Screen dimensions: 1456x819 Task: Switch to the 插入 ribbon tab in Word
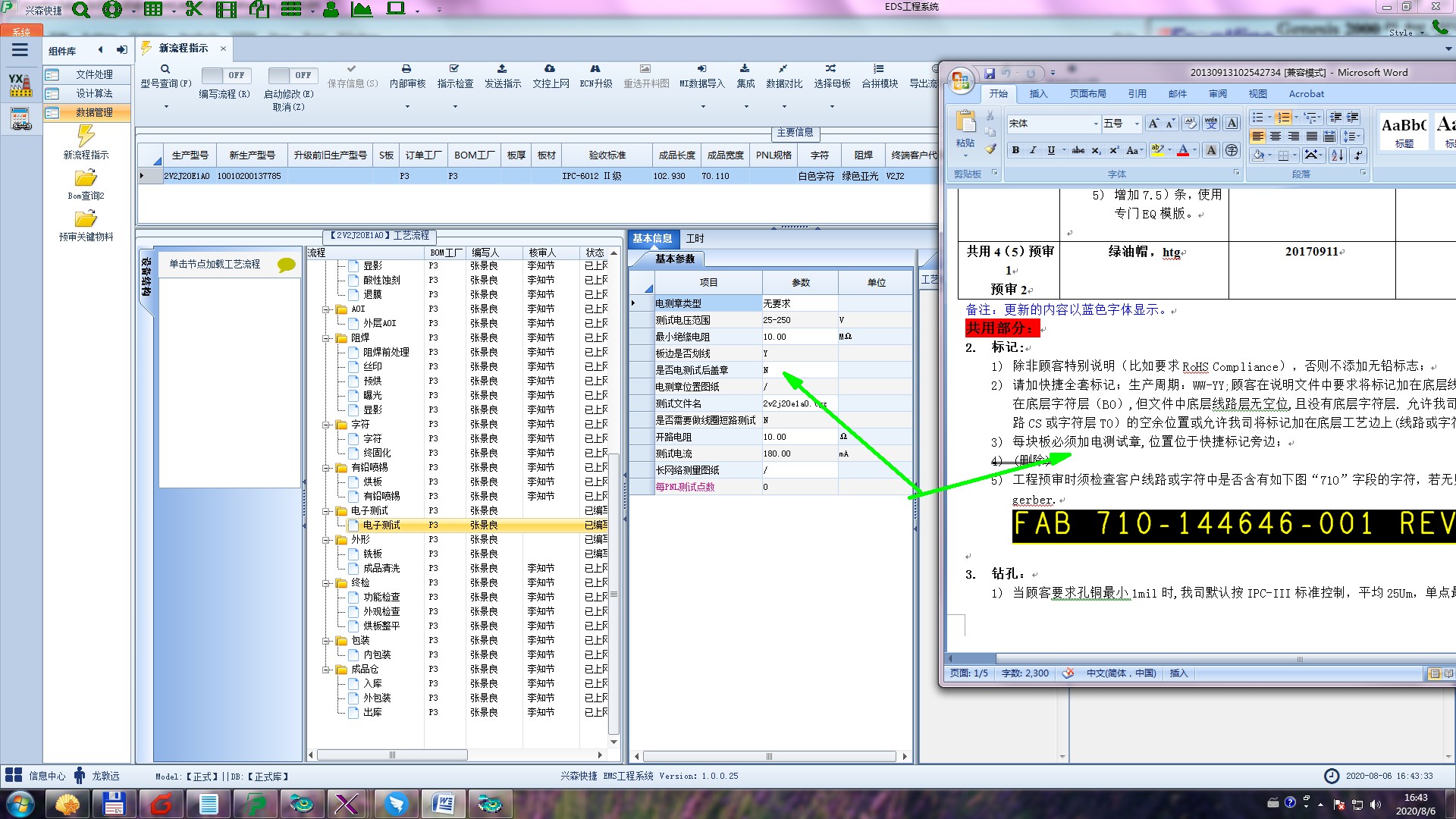coord(1038,94)
